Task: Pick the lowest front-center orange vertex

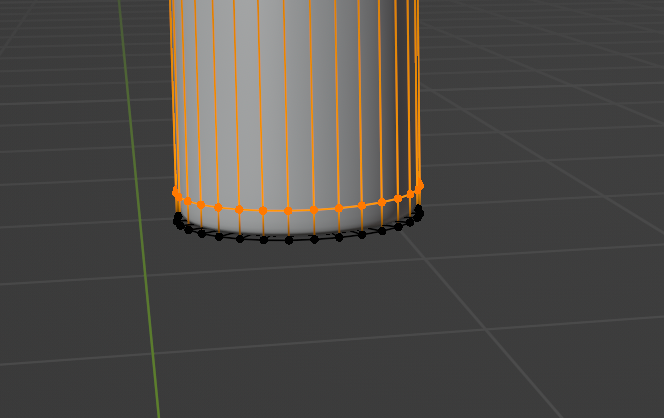Action: [287, 211]
